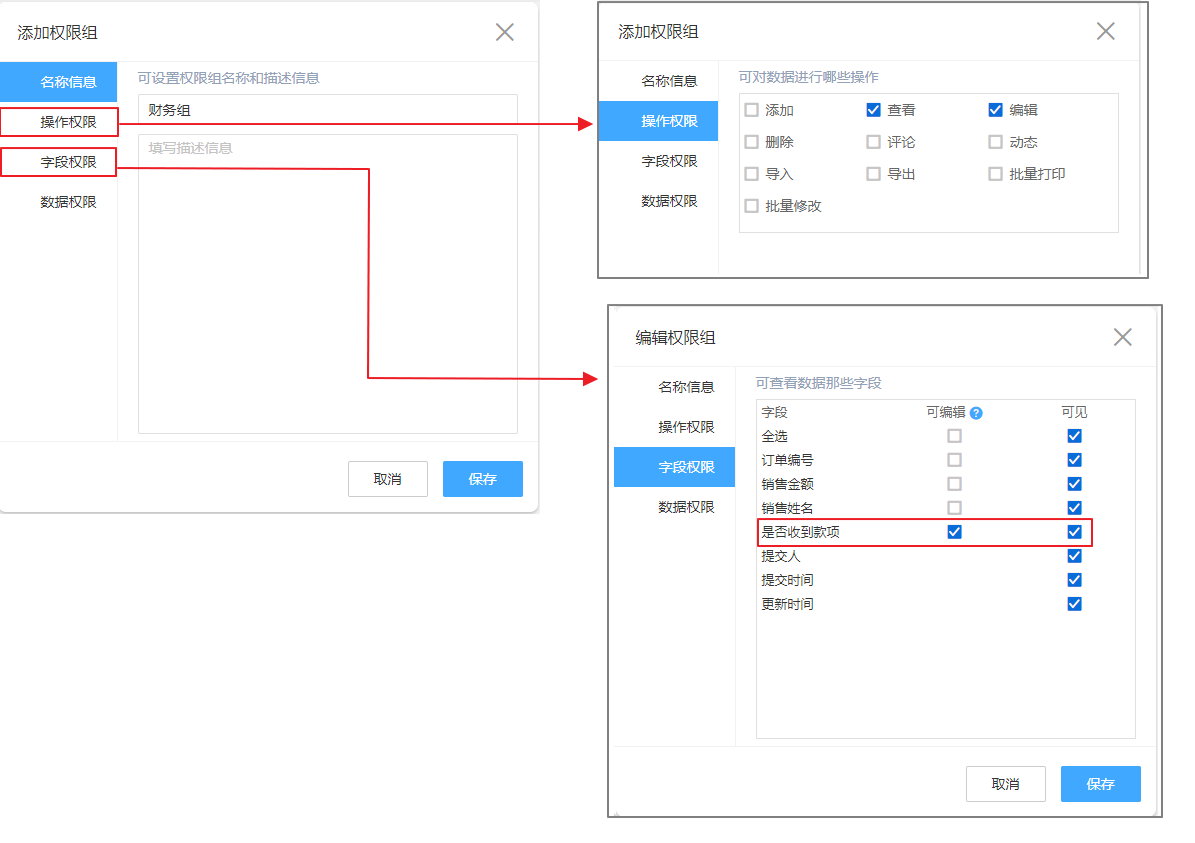The height and width of the screenshot is (843, 1195).
Task: Close the 编辑权限组 dialog
Action: click(1122, 337)
